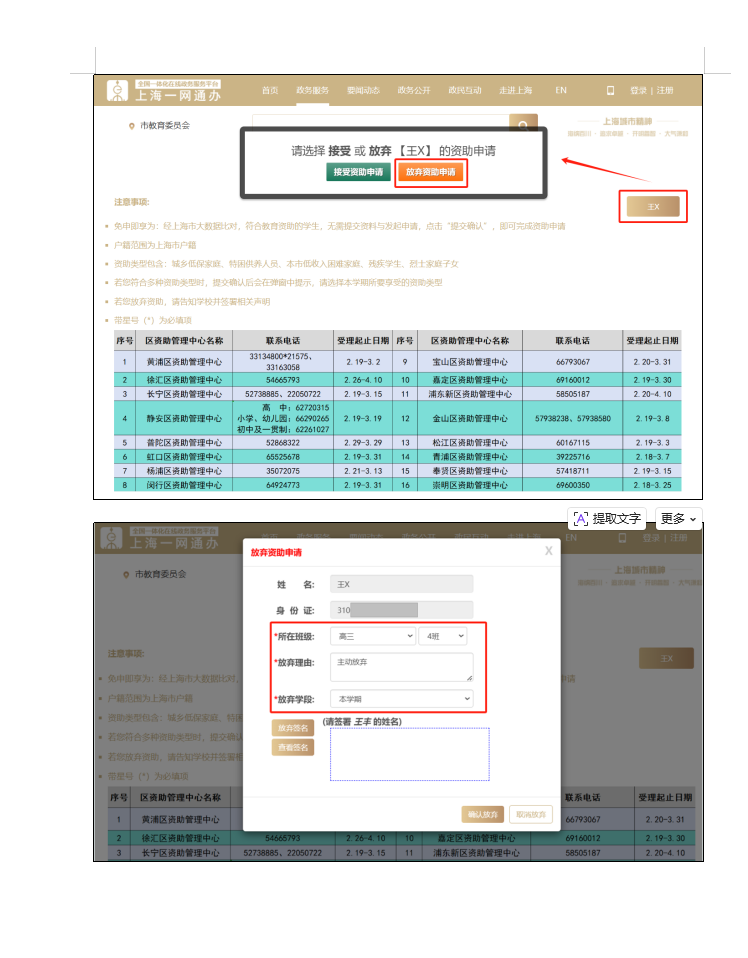The image size is (748, 958).
Task: Click the 青浦区资助管理中心 table cell
Action: [470, 457]
